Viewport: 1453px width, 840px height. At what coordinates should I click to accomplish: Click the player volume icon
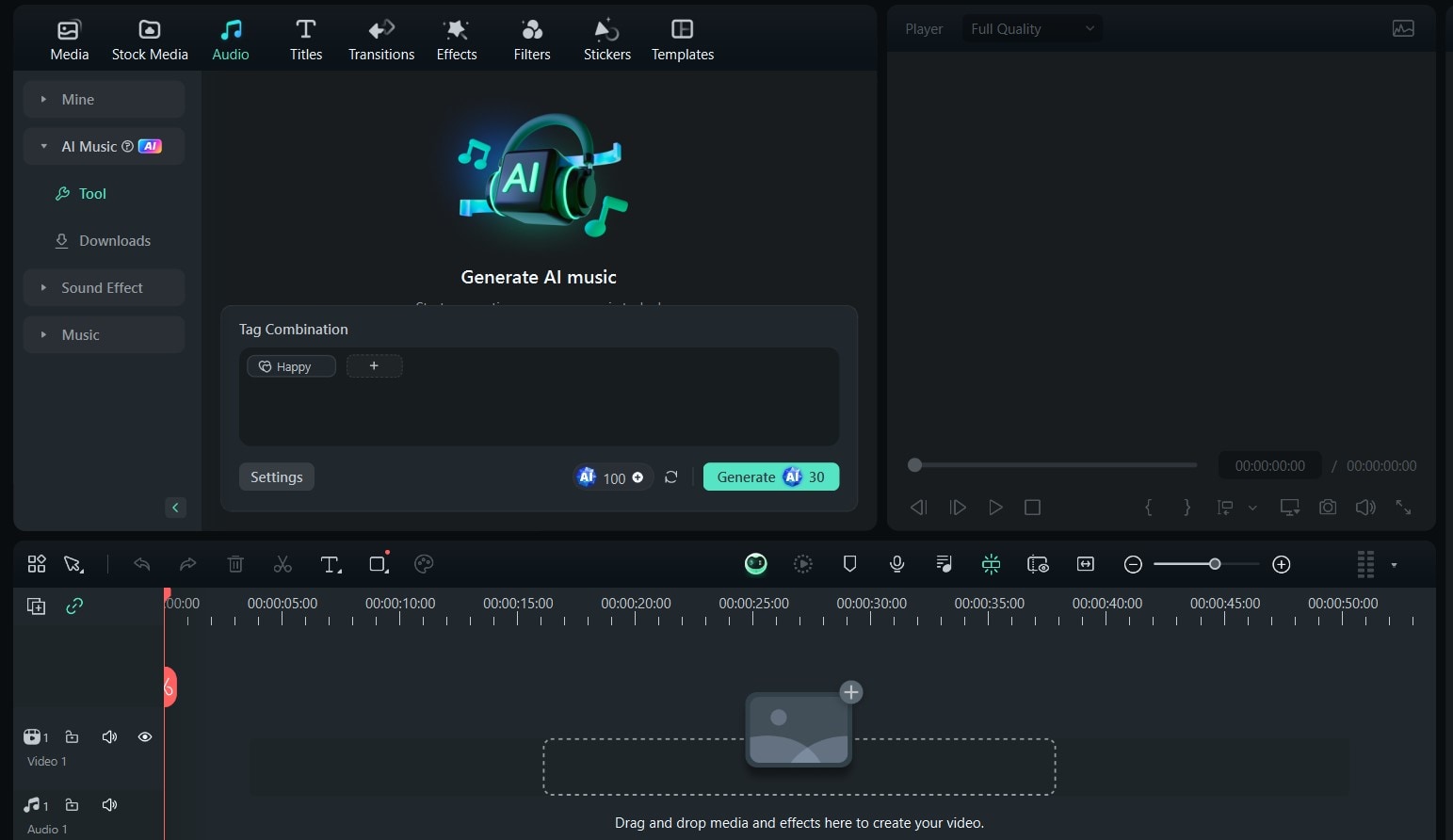pyautogui.click(x=1365, y=508)
